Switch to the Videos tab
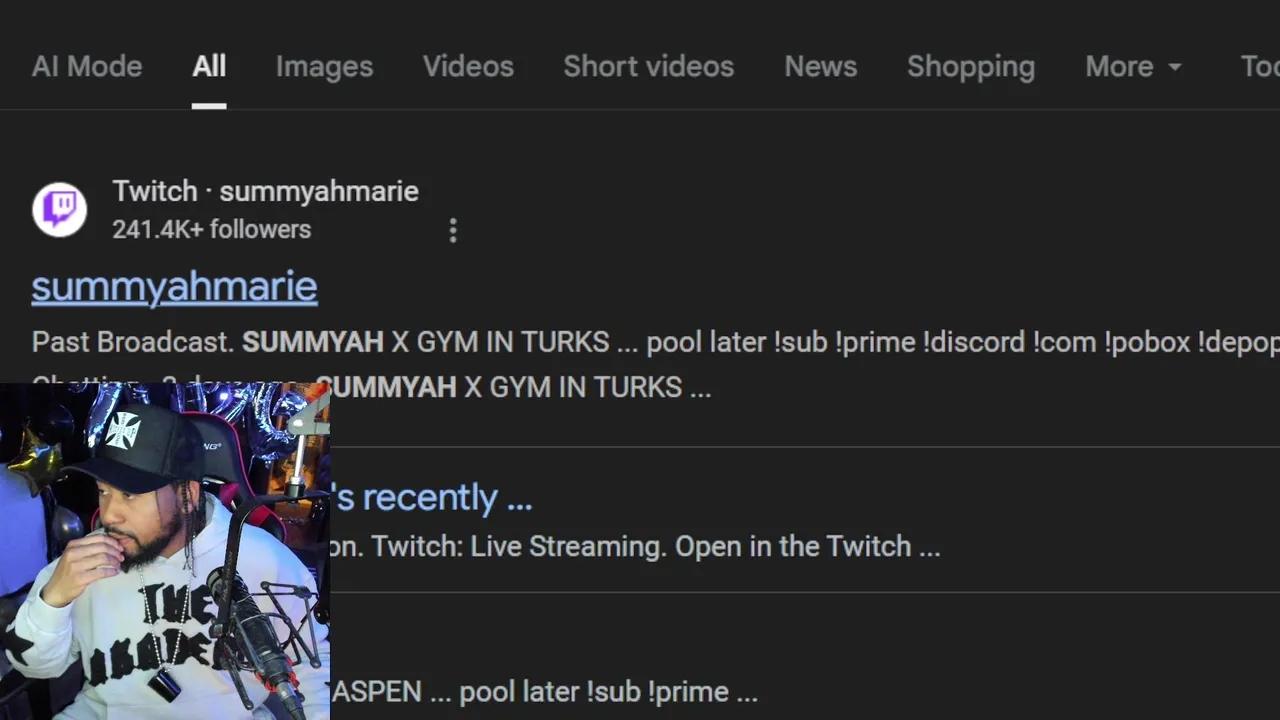The width and height of the screenshot is (1280, 720). point(468,66)
